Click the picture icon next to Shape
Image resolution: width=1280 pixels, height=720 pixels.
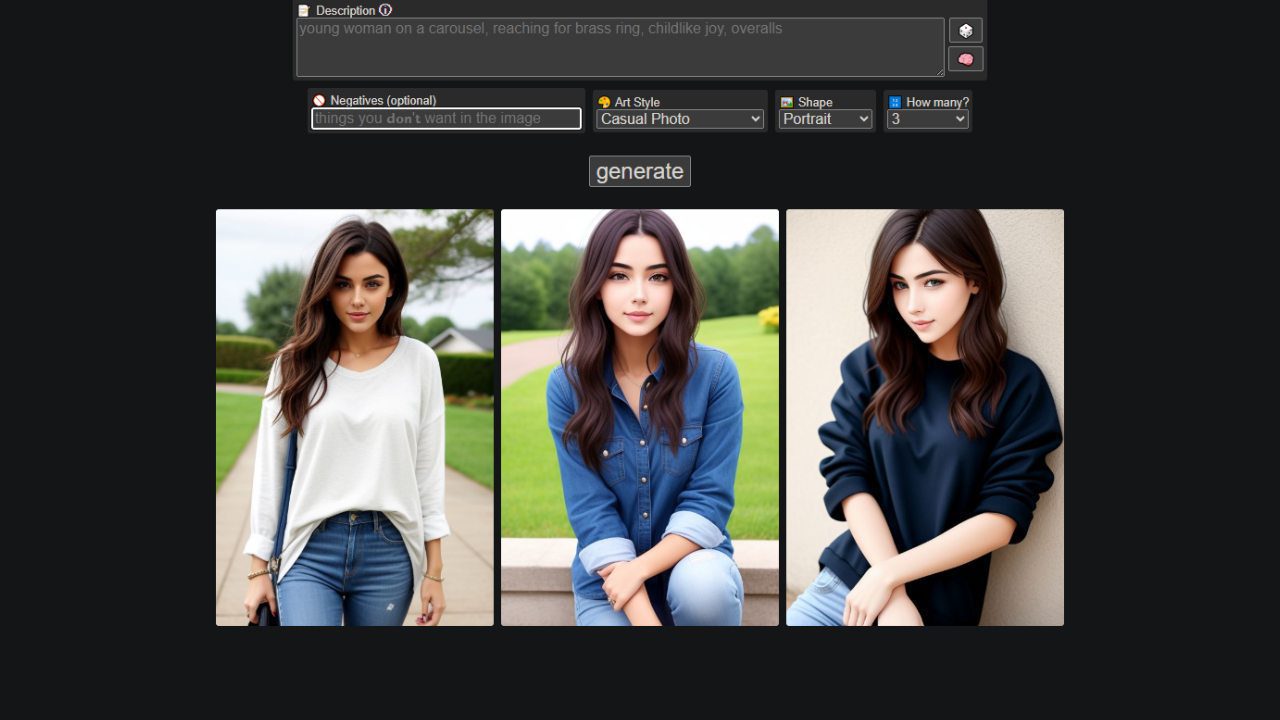pyautogui.click(x=787, y=102)
